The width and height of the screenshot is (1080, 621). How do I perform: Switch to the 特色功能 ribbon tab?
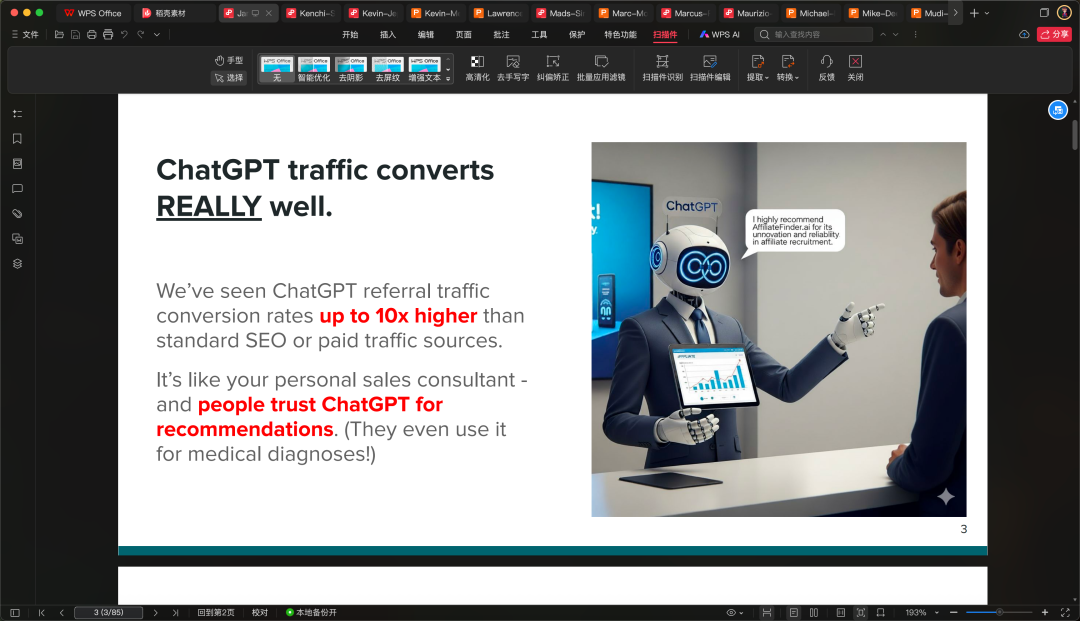coord(620,34)
